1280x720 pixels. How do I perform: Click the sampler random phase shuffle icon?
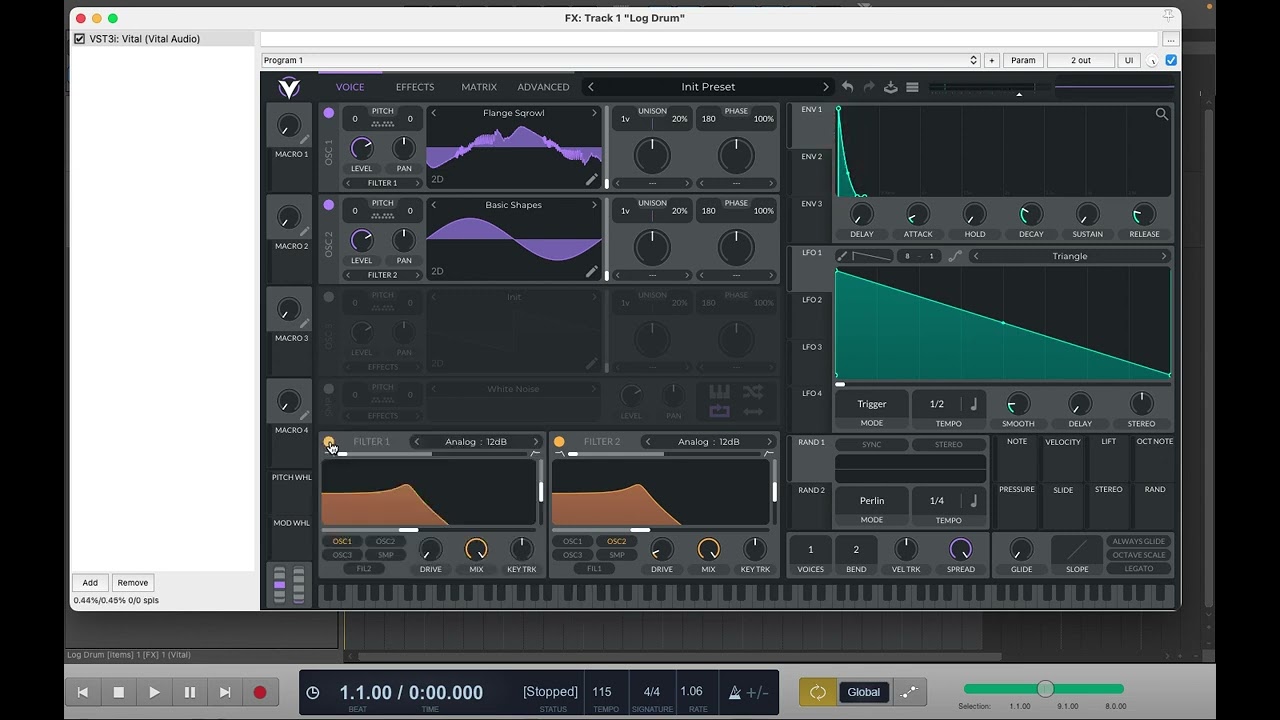pyautogui.click(x=753, y=392)
